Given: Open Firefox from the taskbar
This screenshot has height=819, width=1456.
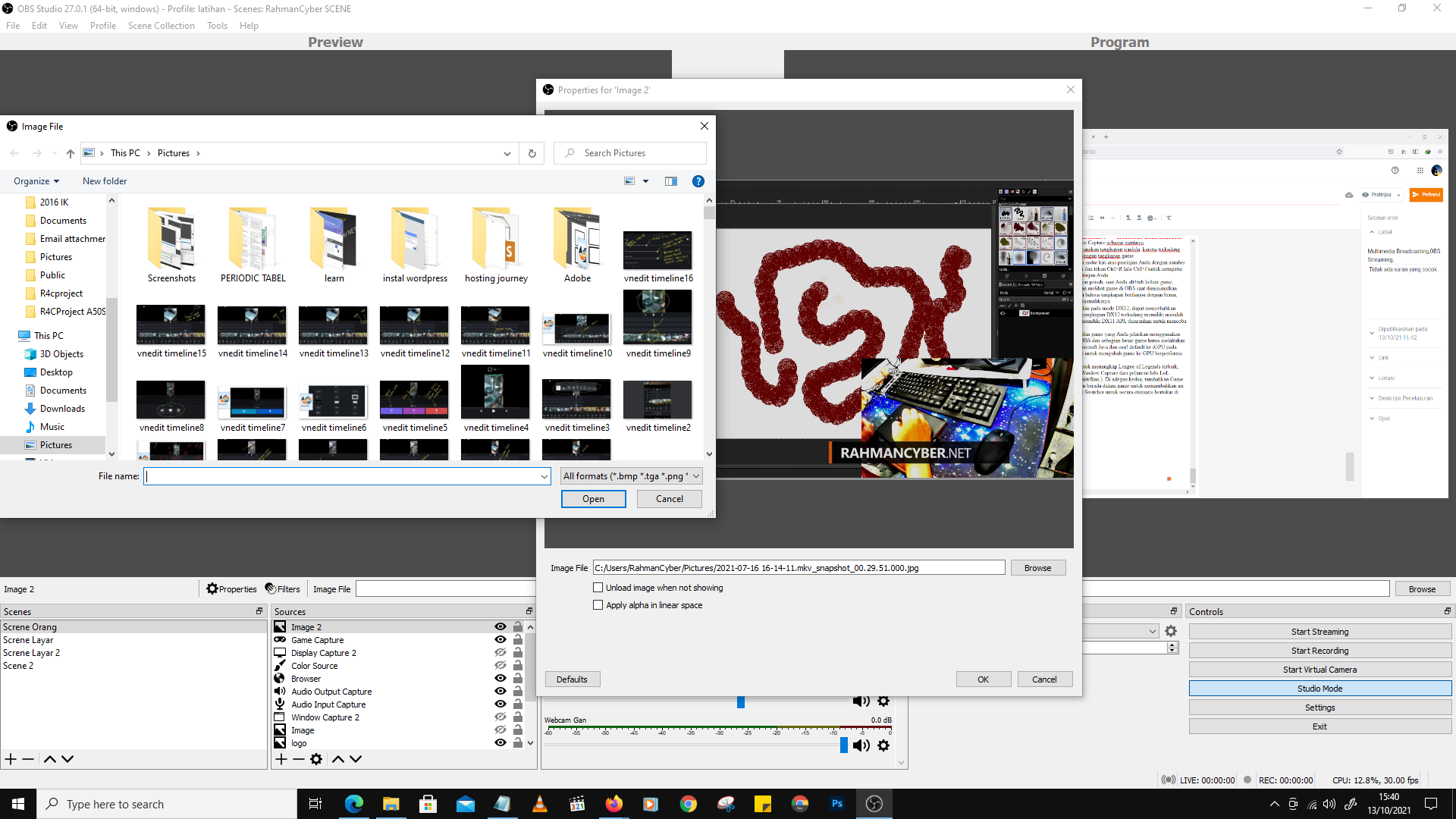Looking at the screenshot, I should tap(614, 804).
